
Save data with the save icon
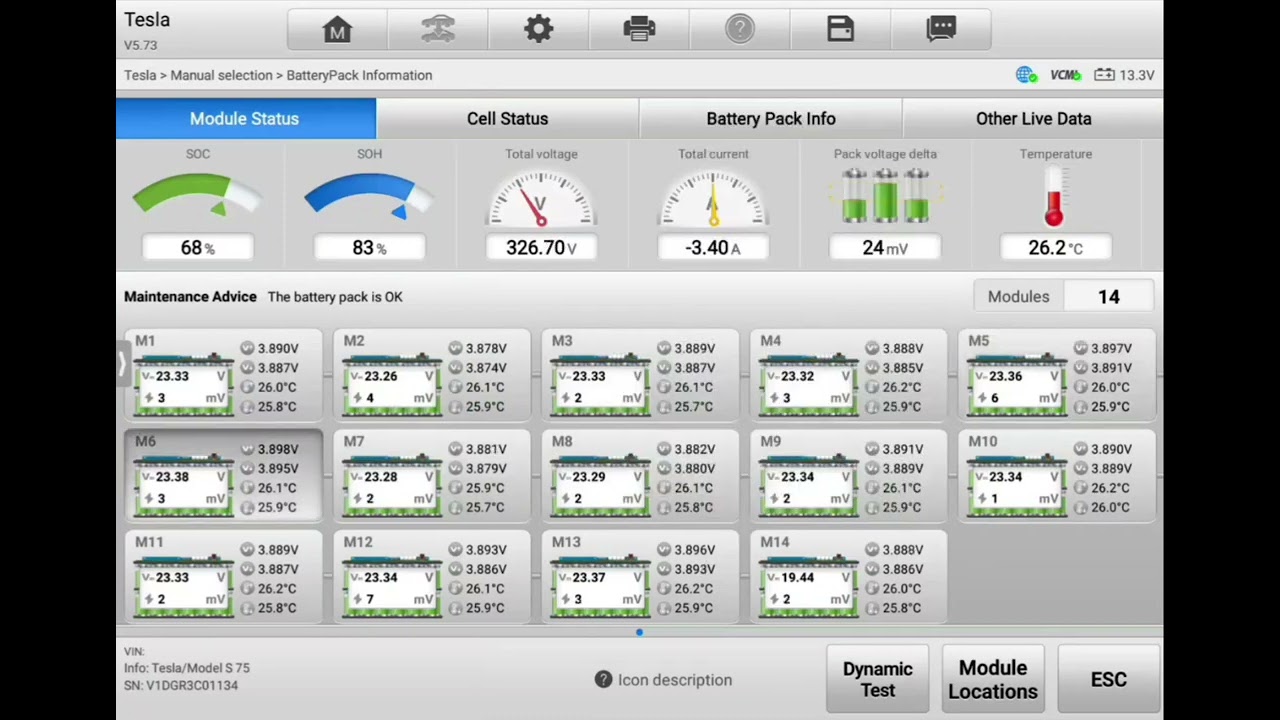(x=840, y=29)
